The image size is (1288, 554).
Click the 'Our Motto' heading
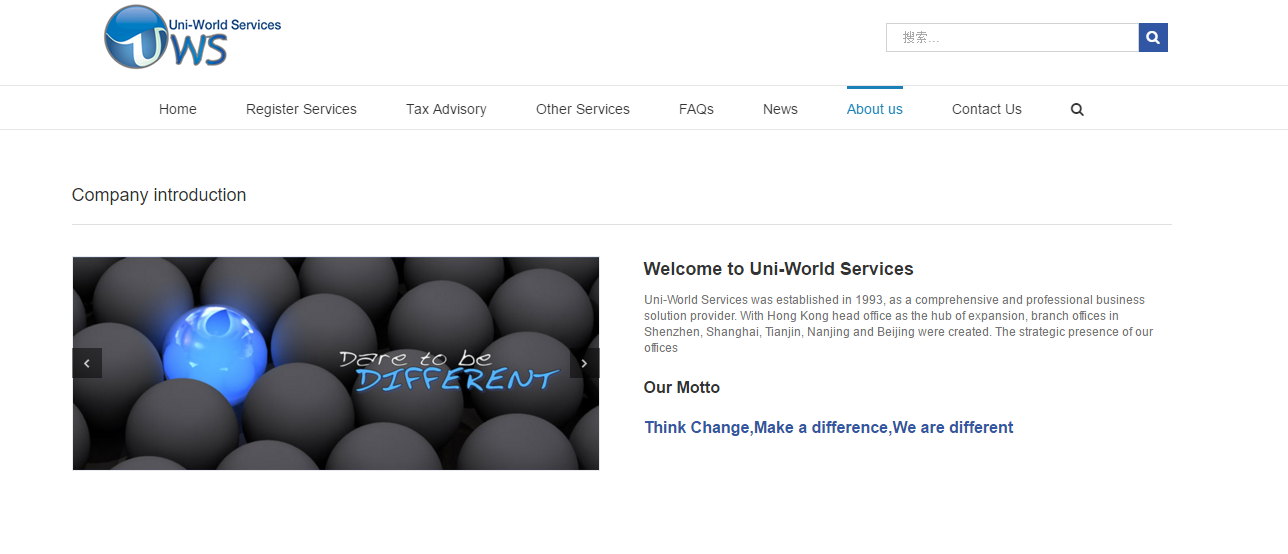pos(681,388)
